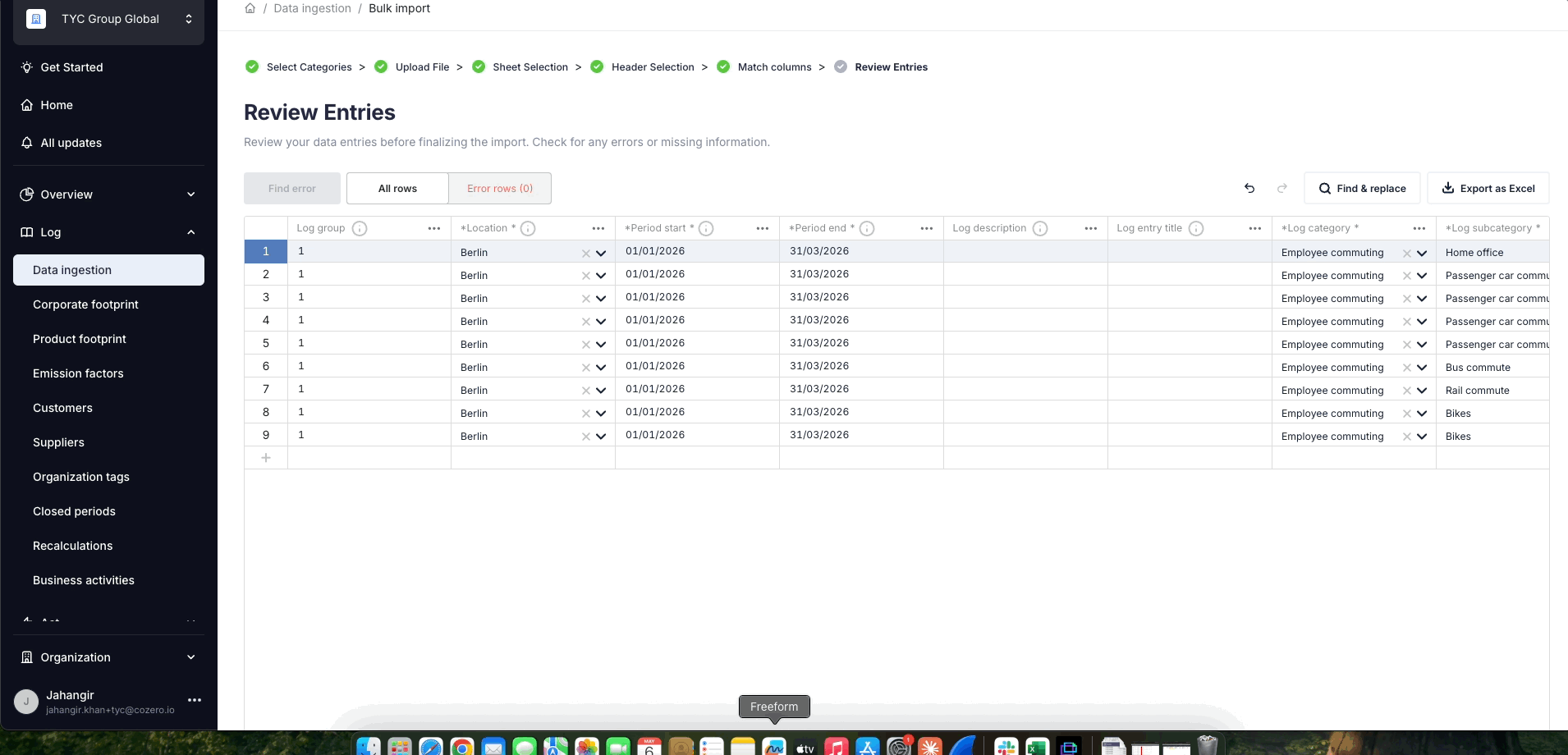Select the All rows tab
1568x755 pixels.
coord(397,188)
